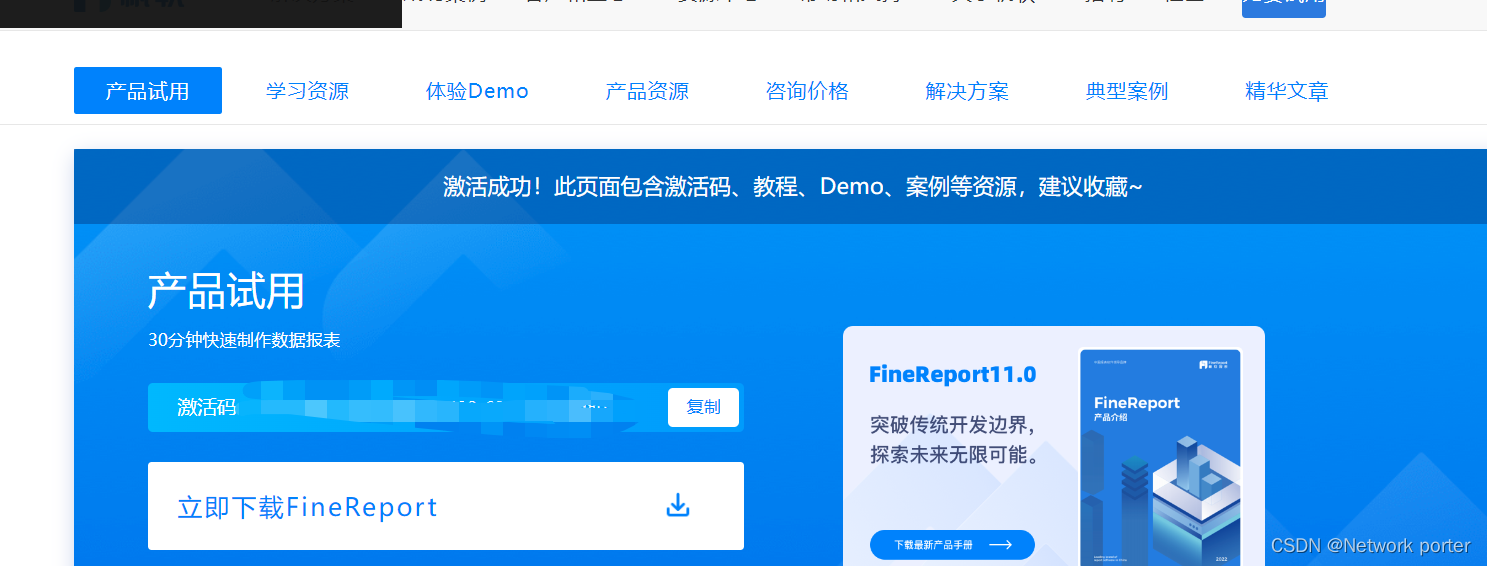Click the download arrow icon
The height and width of the screenshot is (566, 1487).
tap(678, 506)
